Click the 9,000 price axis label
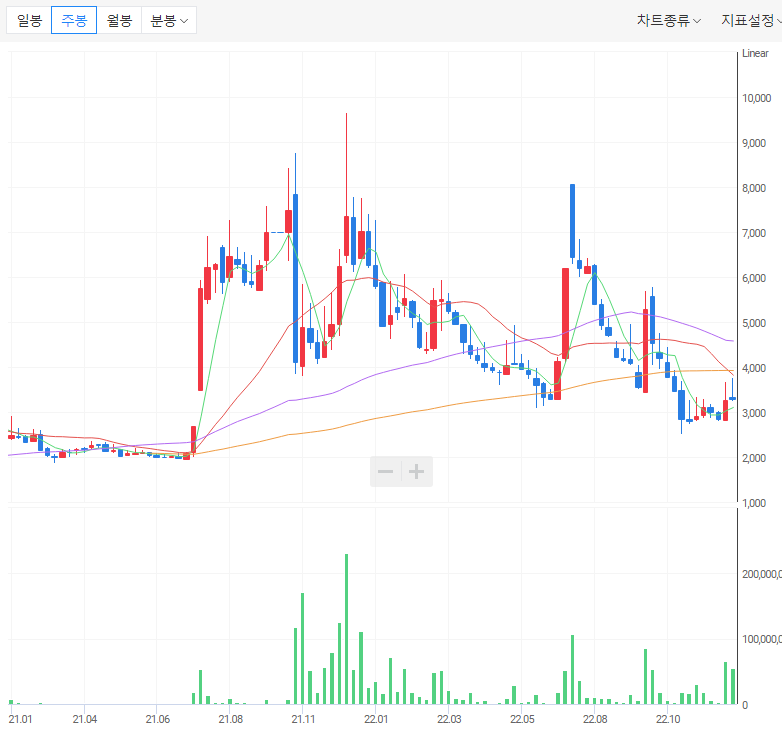782x736 pixels. click(x=754, y=143)
